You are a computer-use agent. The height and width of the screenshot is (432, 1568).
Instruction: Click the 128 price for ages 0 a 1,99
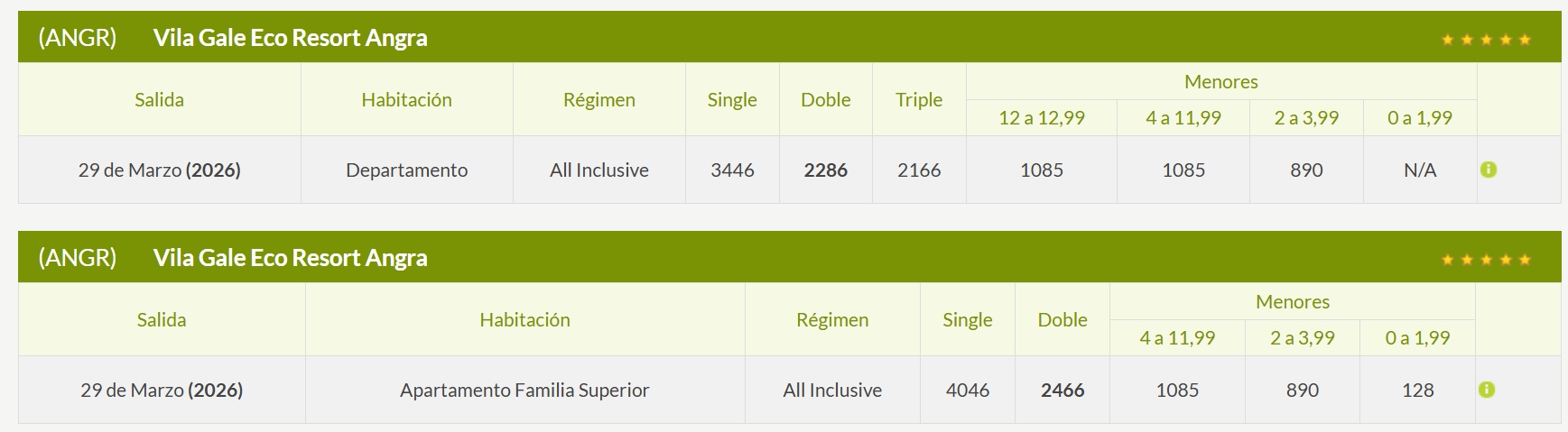pyautogui.click(x=1417, y=390)
